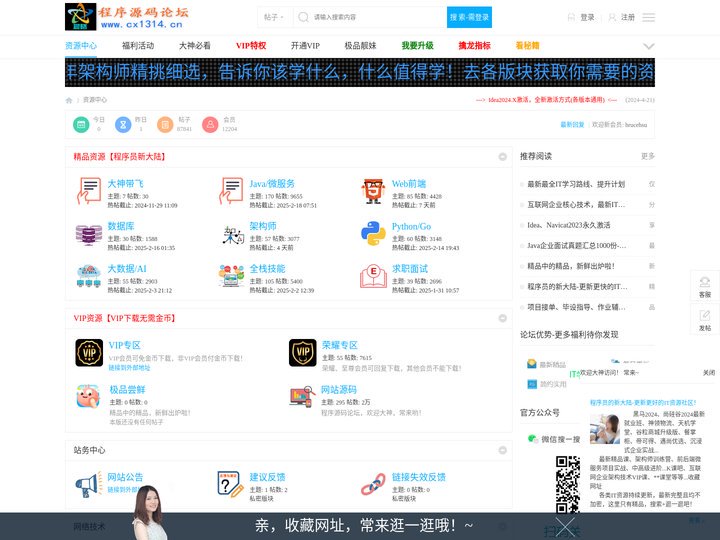Click the 搜索-需登录 search button
Image resolution: width=720 pixels, height=540 pixels.
pyautogui.click(x=469, y=17)
